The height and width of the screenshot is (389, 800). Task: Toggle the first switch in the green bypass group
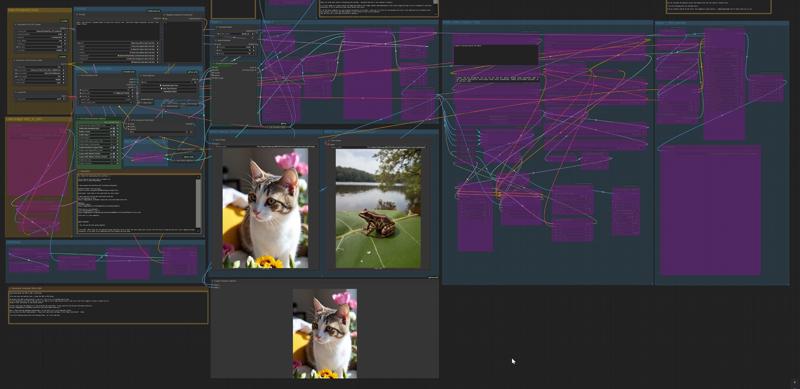point(113,129)
